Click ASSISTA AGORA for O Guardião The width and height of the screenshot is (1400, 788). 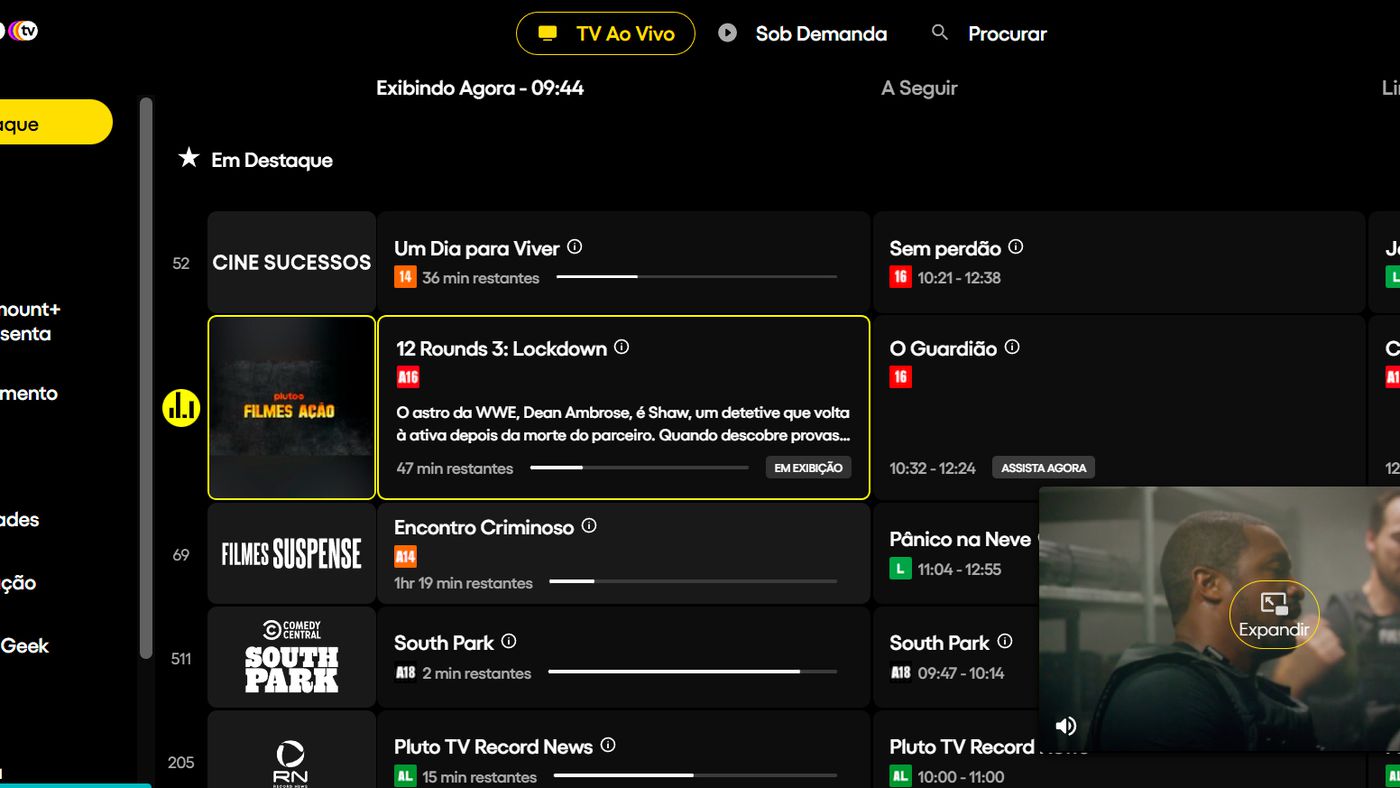pyautogui.click(x=1043, y=466)
